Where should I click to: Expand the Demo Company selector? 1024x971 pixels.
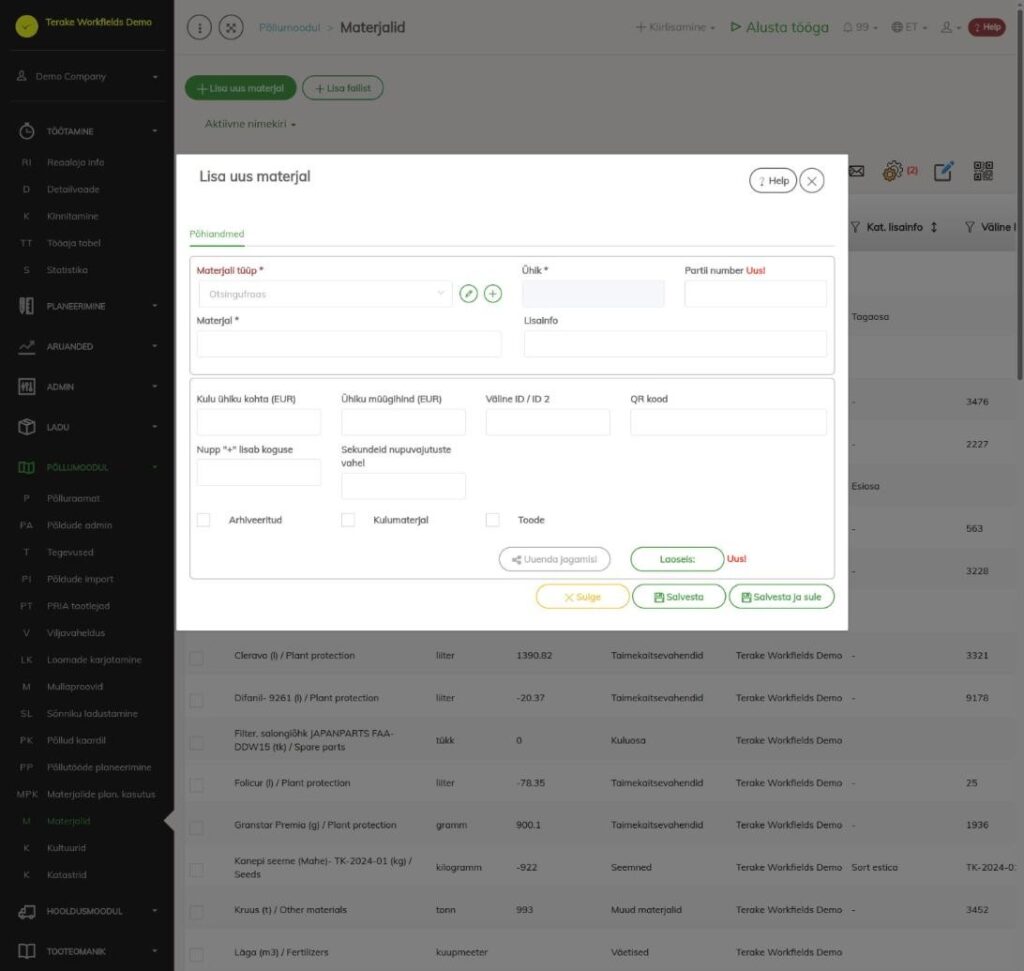click(87, 76)
